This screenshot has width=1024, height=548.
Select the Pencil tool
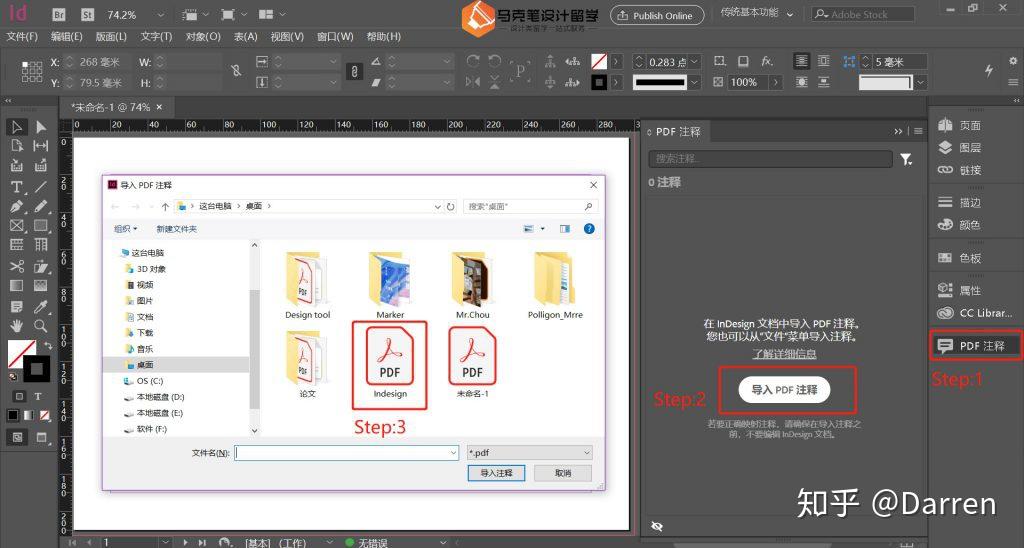tap(40, 206)
